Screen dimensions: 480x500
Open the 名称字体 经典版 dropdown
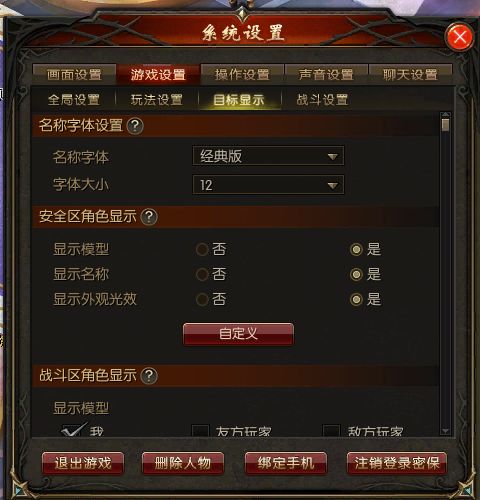(268, 156)
